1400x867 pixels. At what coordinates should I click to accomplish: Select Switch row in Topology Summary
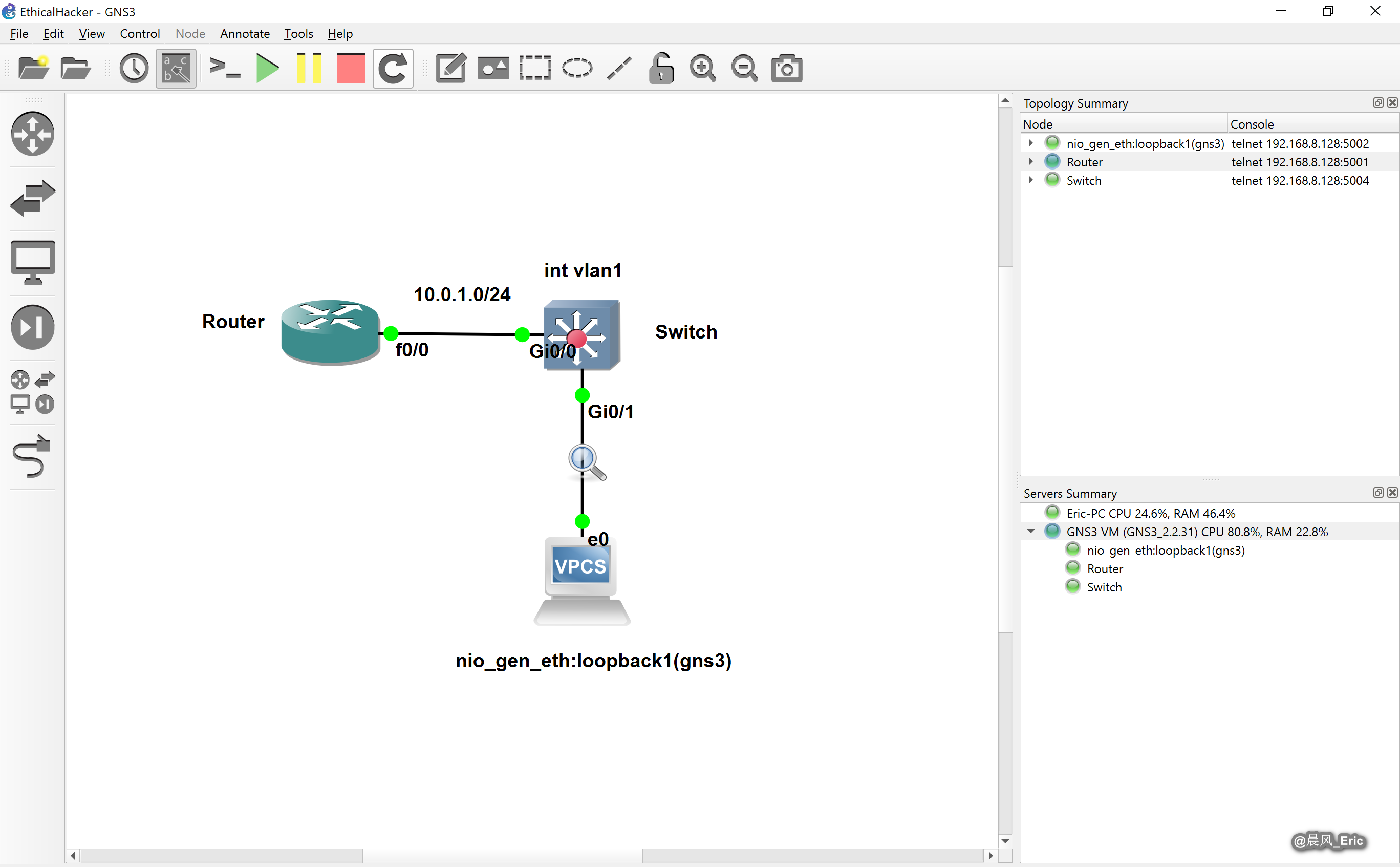[x=1209, y=180]
